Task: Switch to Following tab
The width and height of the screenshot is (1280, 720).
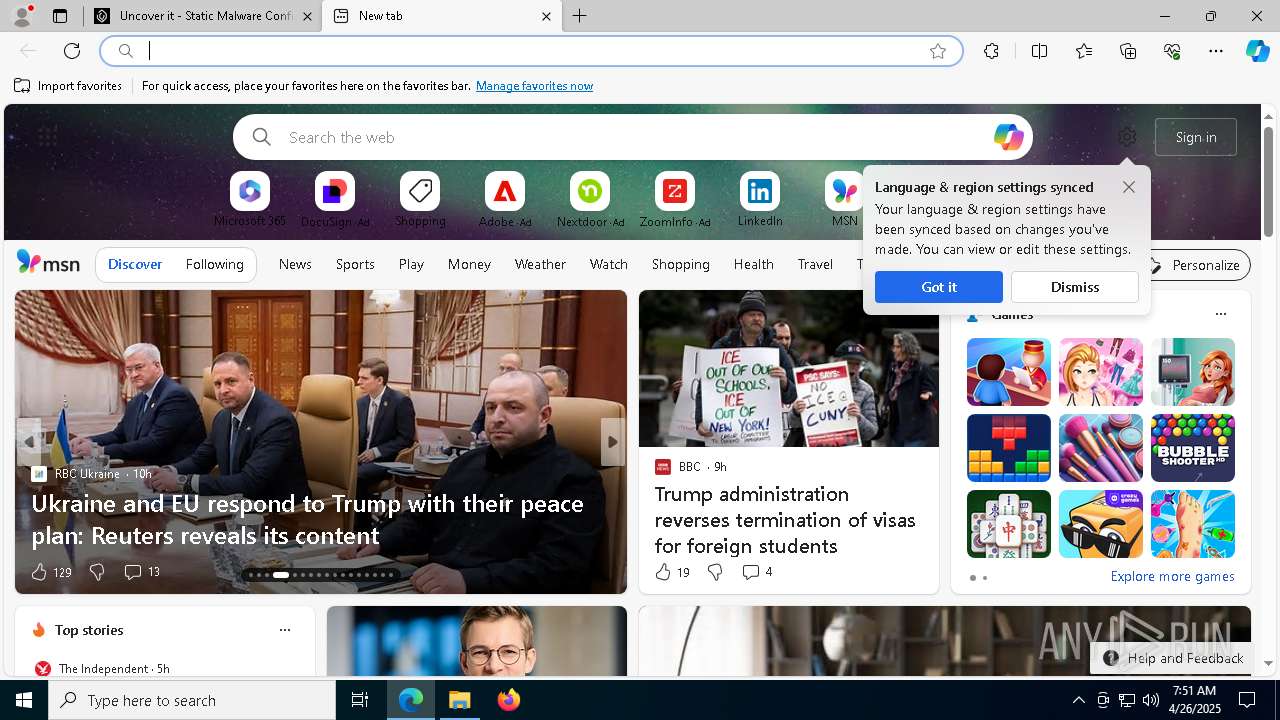Action: (x=215, y=264)
